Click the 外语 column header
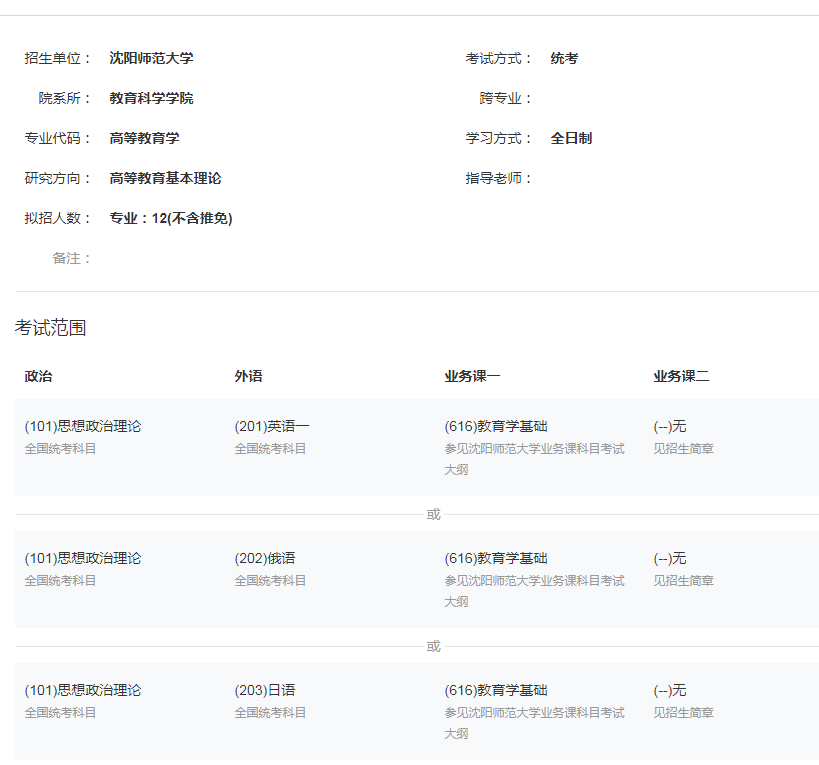This screenshot has width=819, height=765. (248, 376)
